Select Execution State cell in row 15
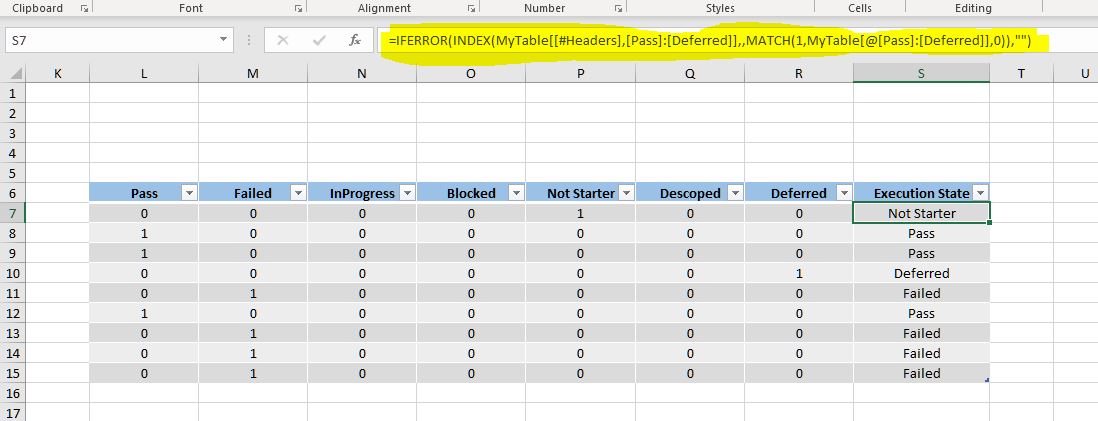This screenshot has height=421, width=1098. pyautogui.click(x=922, y=373)
